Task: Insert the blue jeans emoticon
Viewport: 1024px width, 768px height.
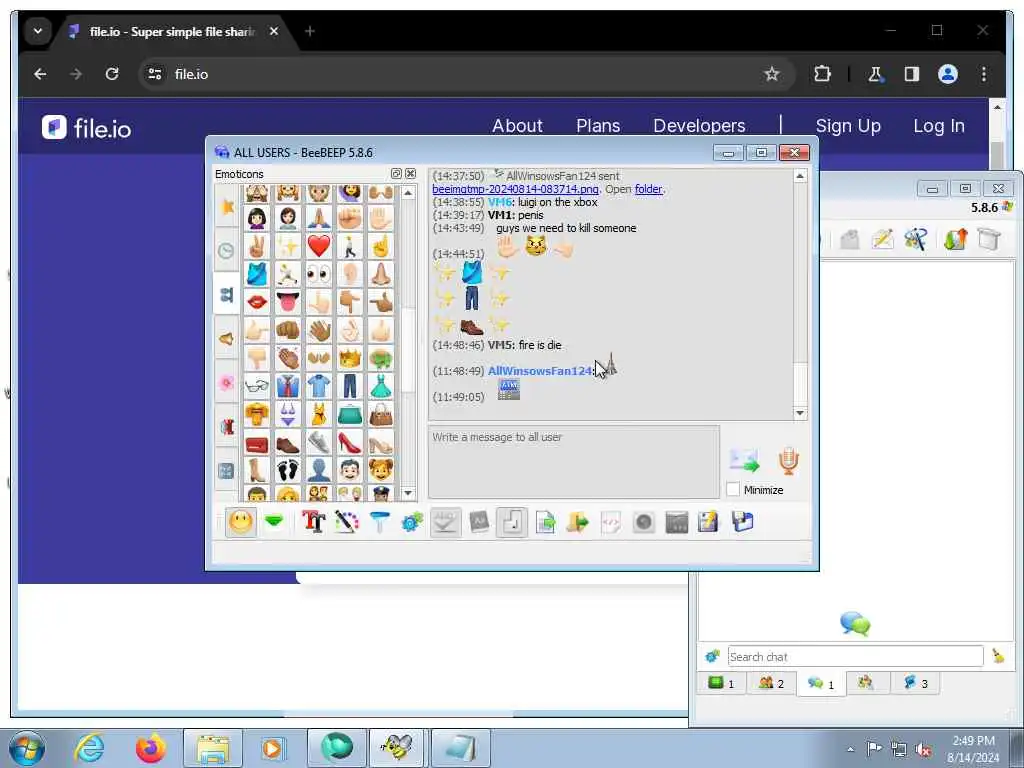Action: 350,386
